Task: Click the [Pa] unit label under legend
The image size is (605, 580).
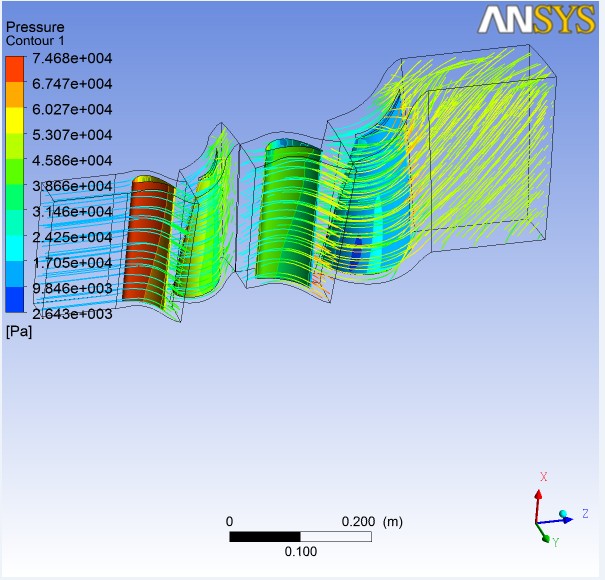Action: pyautogui.click(x=19, y=331)
